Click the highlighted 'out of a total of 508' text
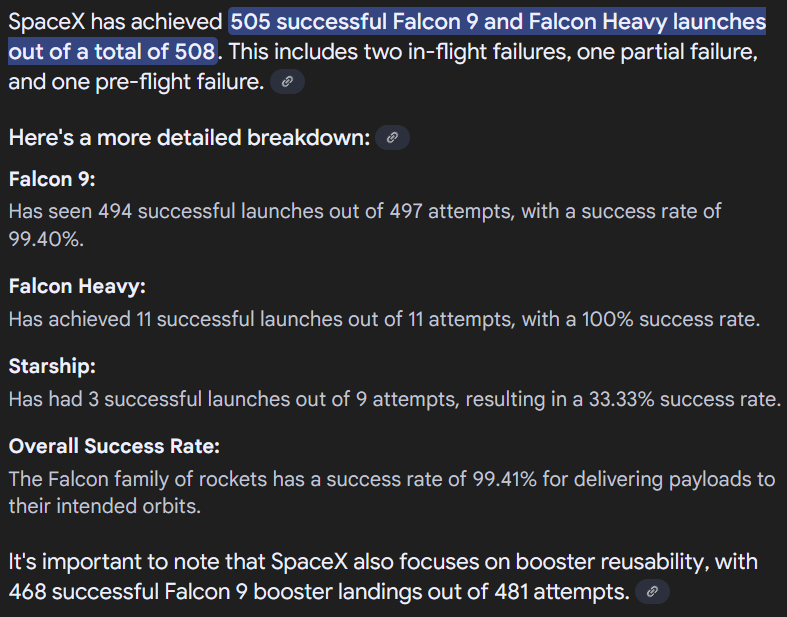Image resolution: width=787 pixels, height=617 pixels. [x=112, y=52]
